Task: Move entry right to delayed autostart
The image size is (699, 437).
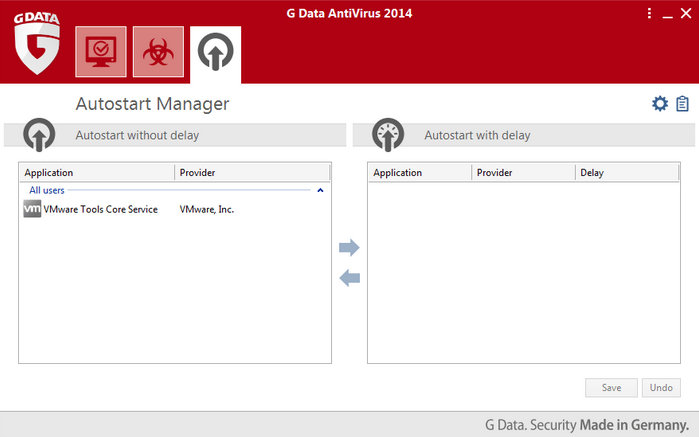Action: [x=349, y=247]
